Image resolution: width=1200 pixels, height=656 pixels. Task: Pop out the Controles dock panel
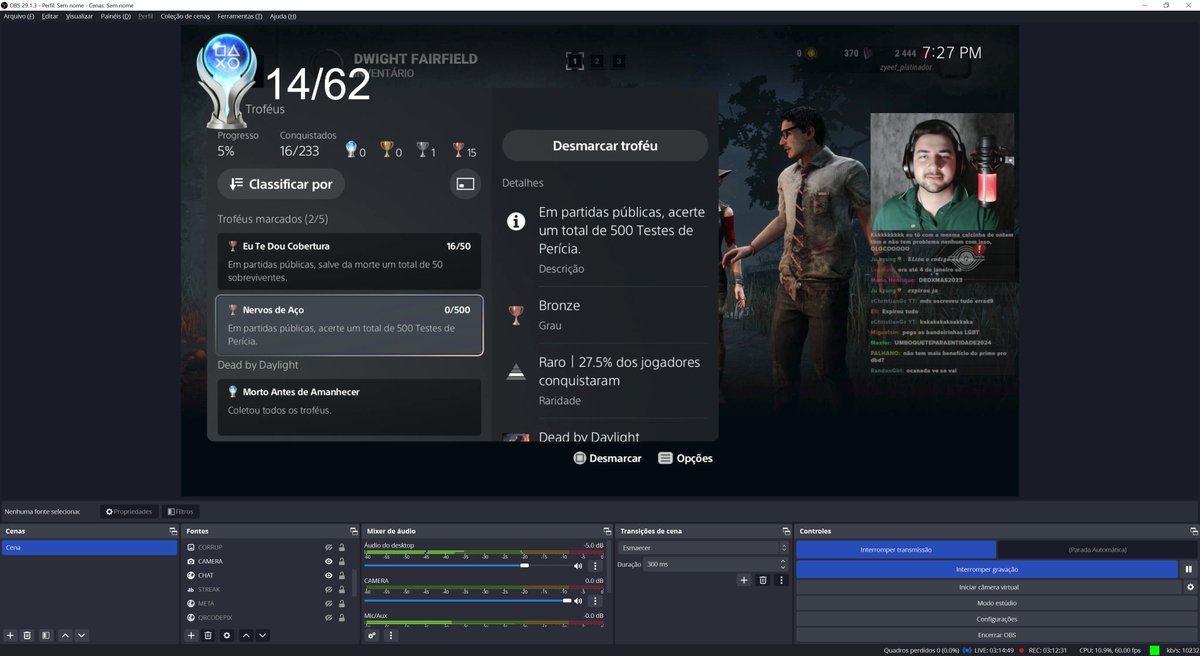1192,531
